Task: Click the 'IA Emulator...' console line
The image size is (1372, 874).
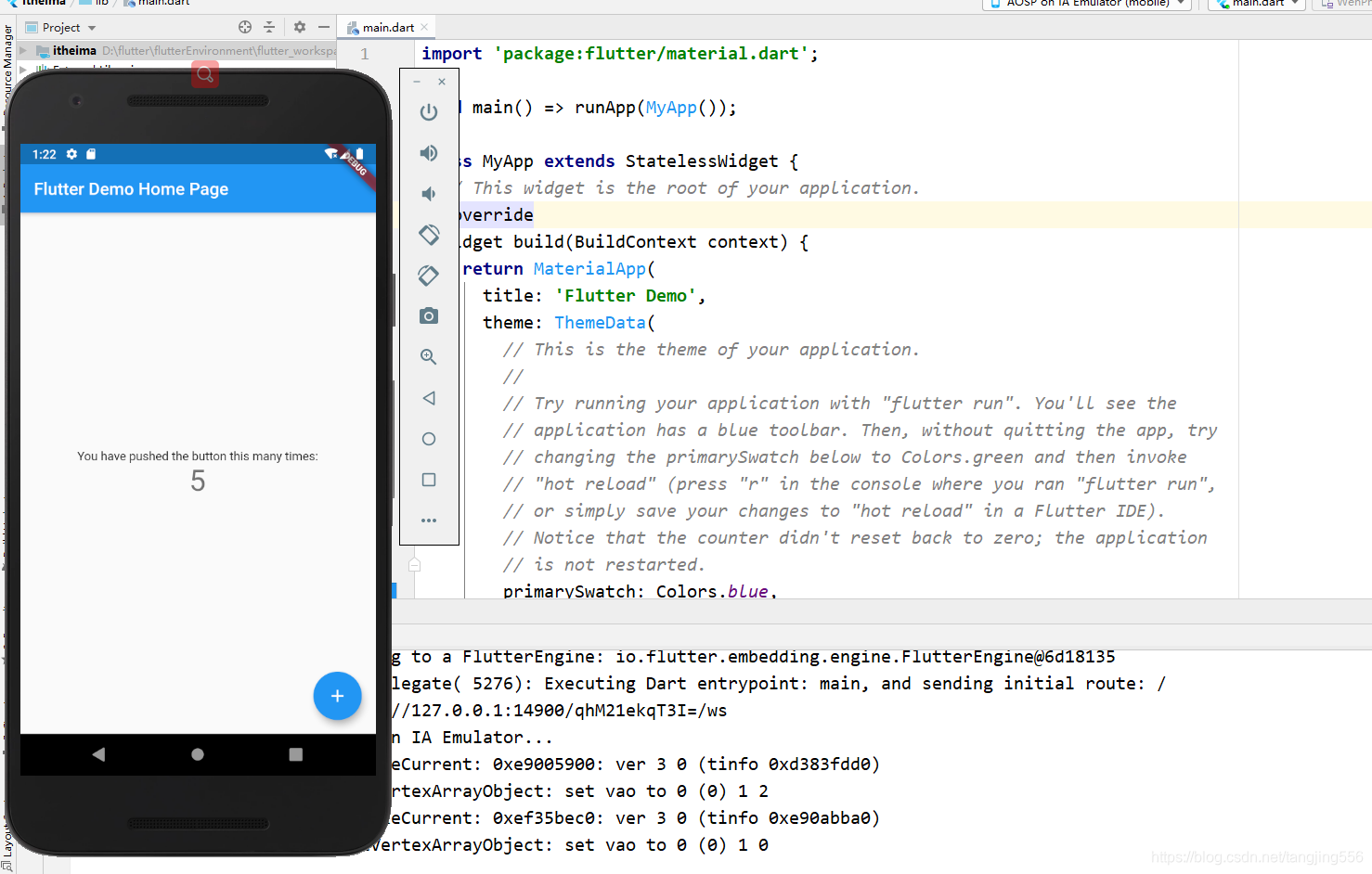Action: (x=472, y=738)
